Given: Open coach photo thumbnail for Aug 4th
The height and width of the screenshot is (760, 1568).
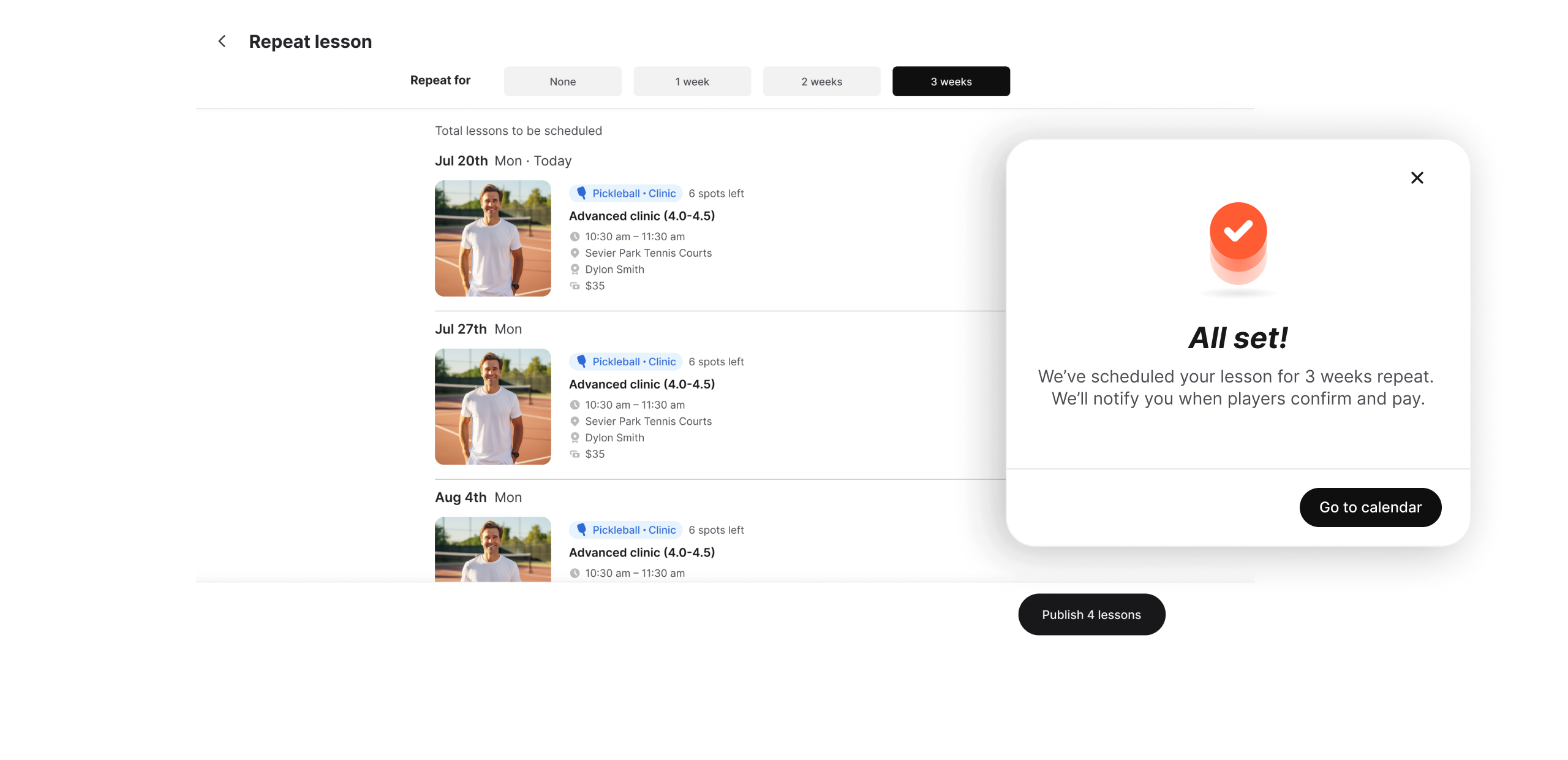Looking at the screenshot, I should [493, 549].
